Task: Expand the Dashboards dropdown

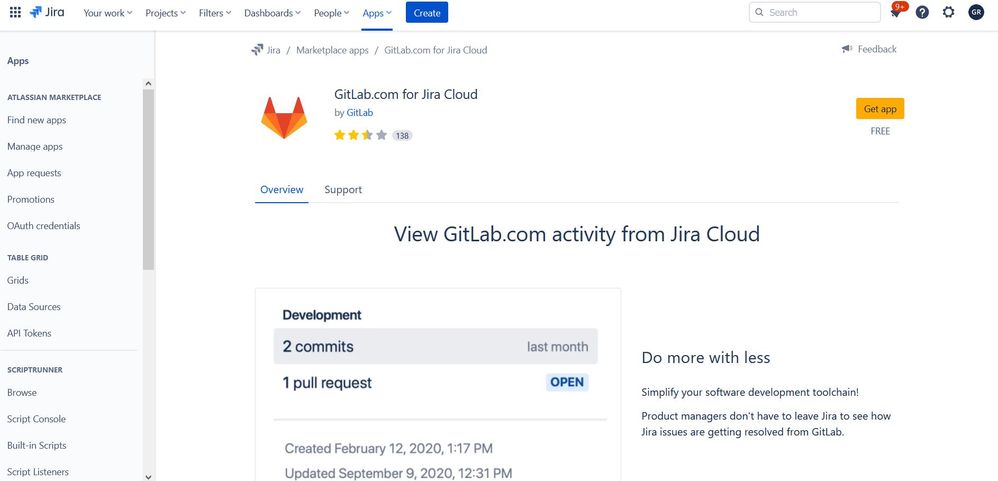Action: tap(272, 13)
